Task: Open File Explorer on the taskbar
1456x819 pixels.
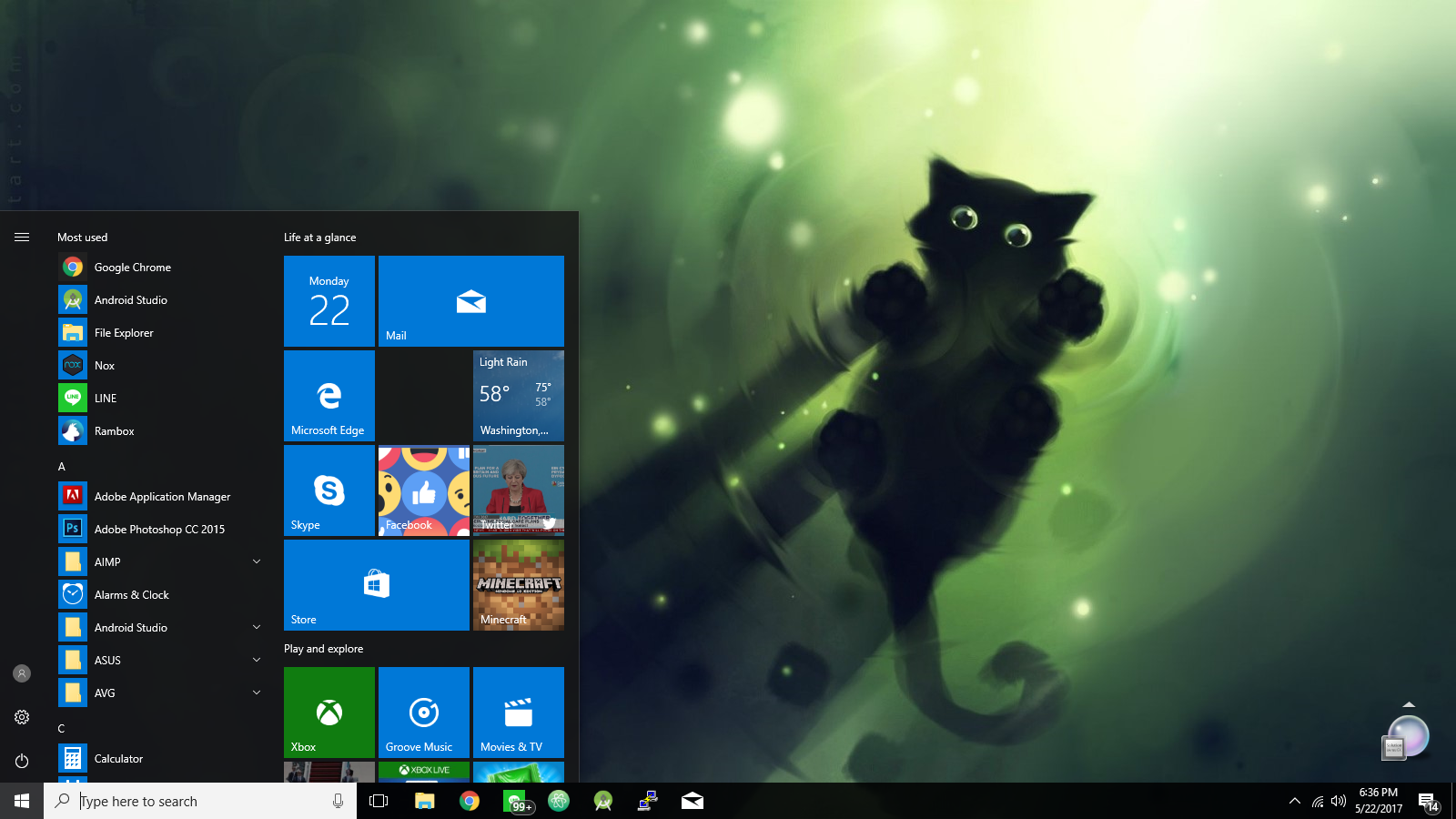Action: point(424,801)
